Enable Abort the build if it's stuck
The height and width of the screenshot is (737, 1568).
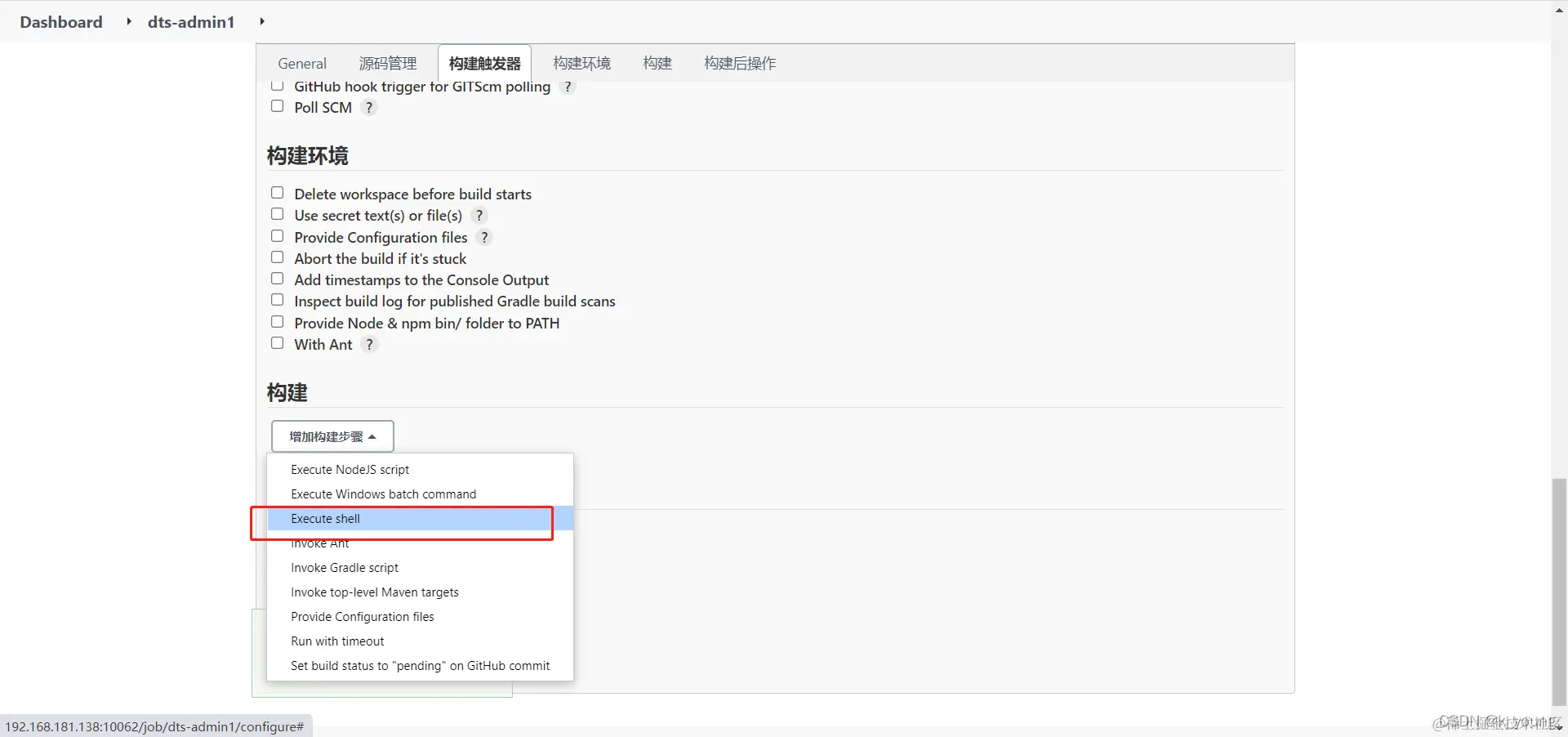278,258
